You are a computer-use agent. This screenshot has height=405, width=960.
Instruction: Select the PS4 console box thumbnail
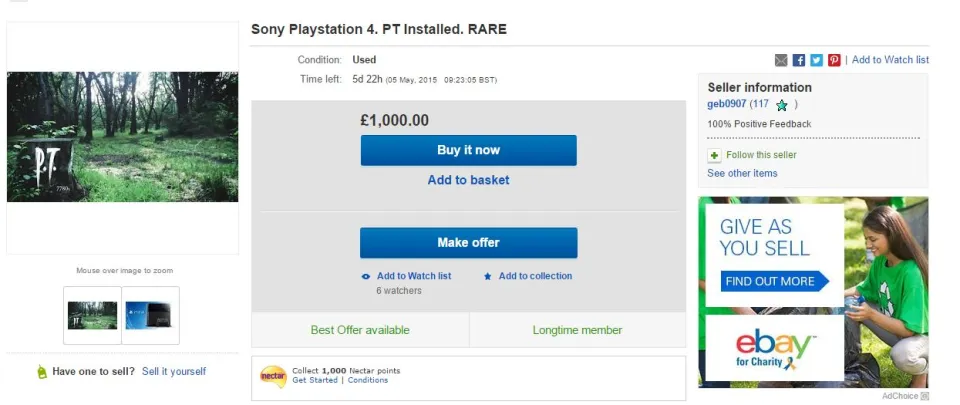[x=150, y=315]
